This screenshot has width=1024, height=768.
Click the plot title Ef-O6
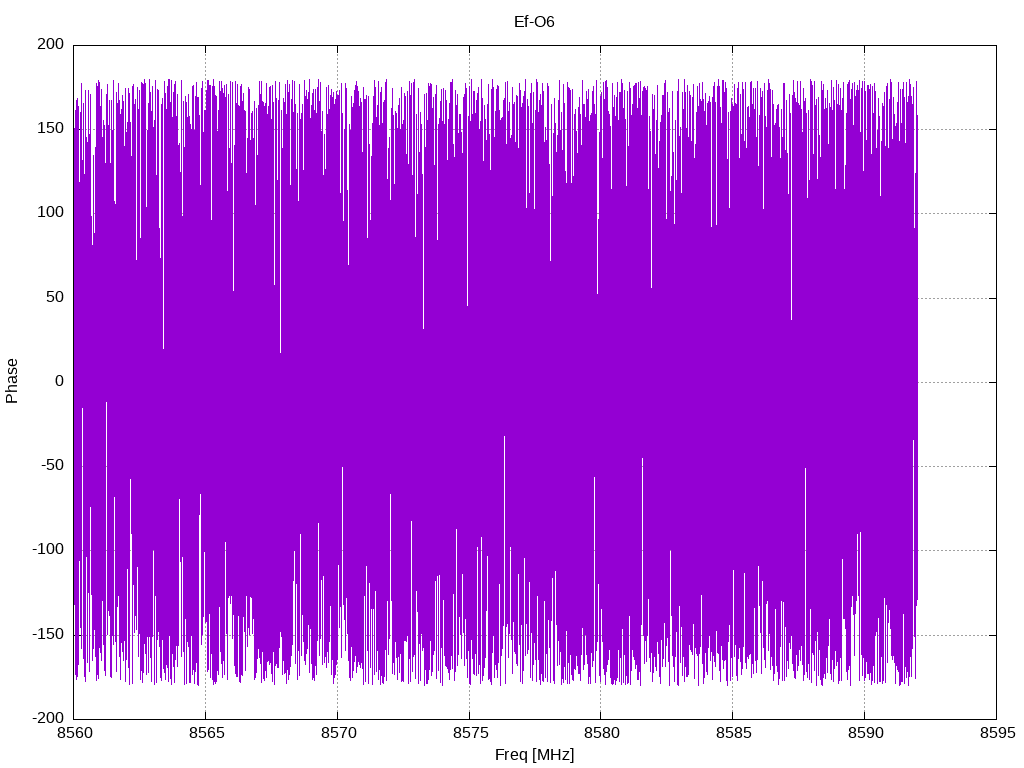point(534,22)
